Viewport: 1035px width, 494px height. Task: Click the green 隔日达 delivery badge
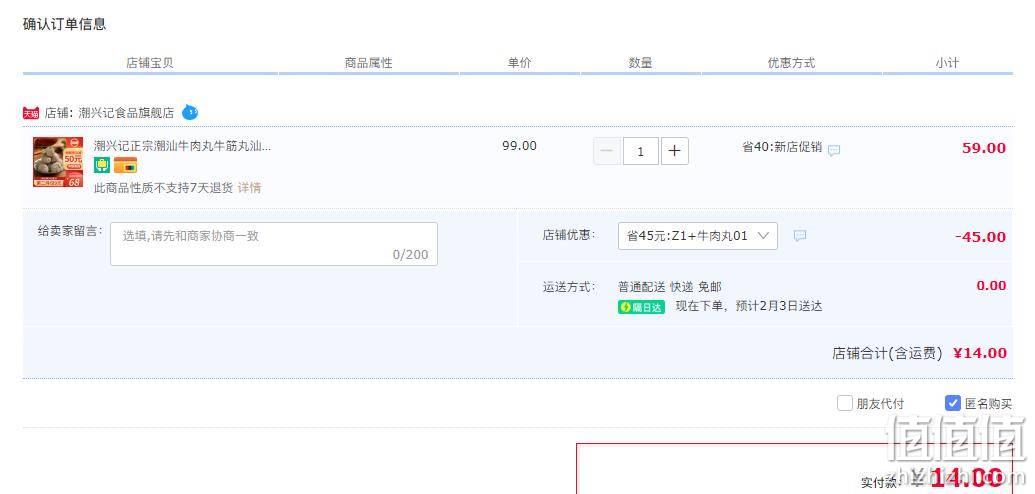click(x=642, y=307)
